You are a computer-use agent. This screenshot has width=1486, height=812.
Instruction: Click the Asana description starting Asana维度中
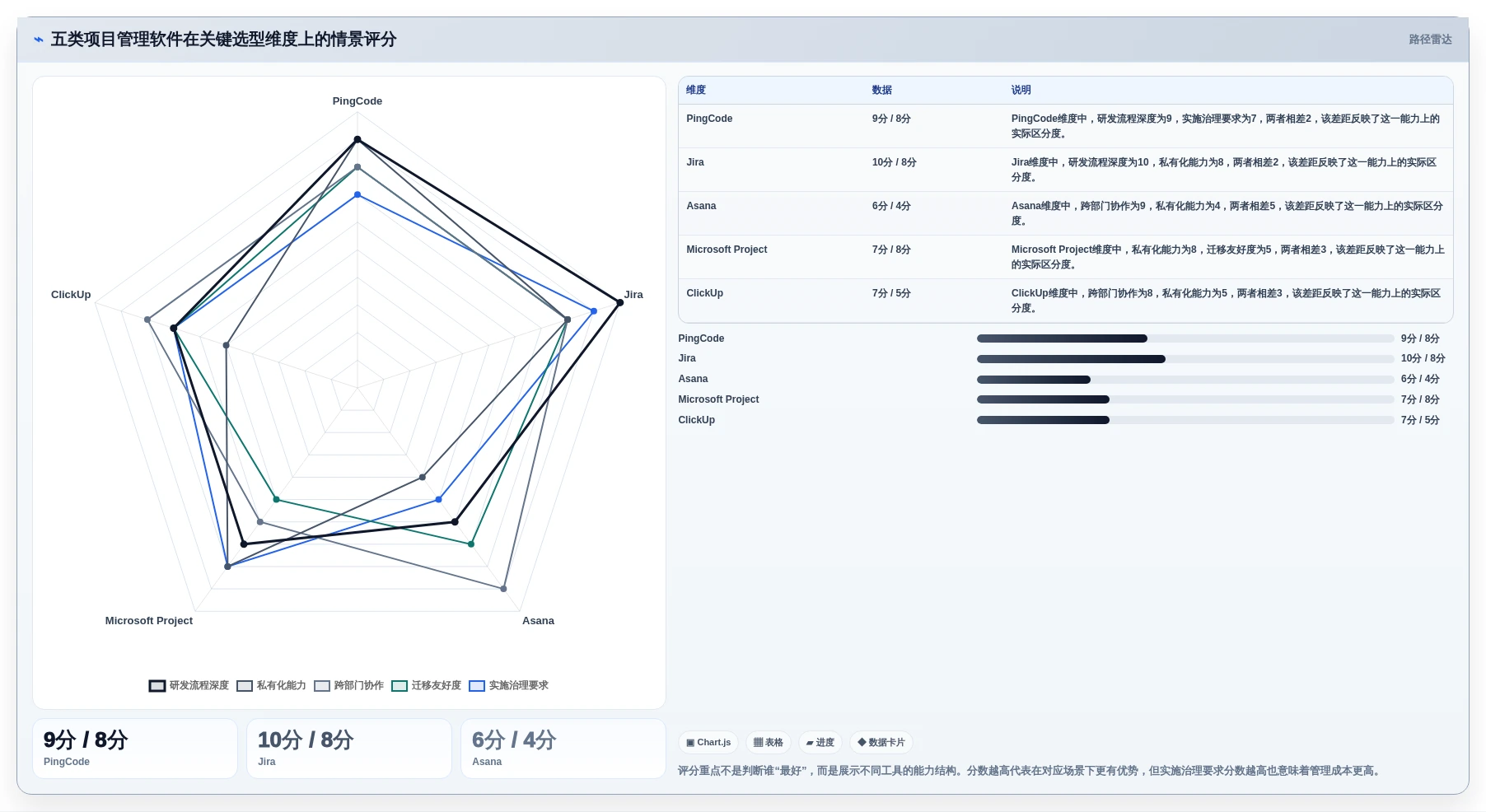tap(1227, 213)
